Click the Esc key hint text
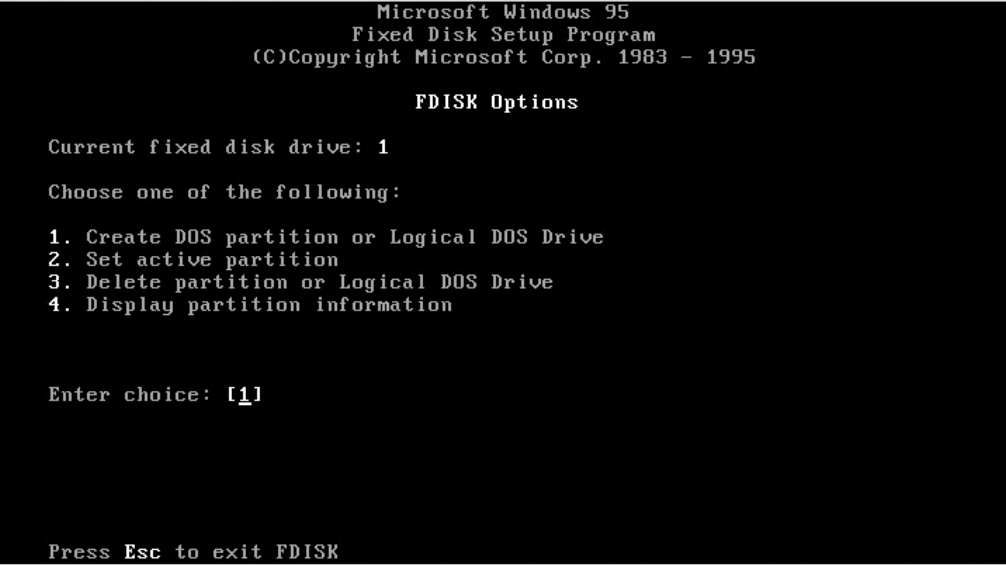This screenshot has width=1006, height=565. click(142, 552)
